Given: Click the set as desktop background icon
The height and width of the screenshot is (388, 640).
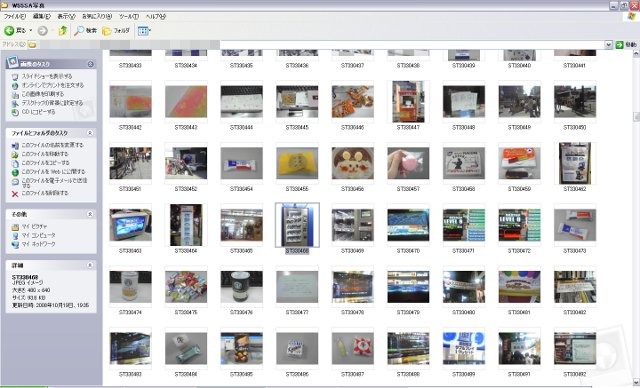Looking at the screenshot, I should (15, 104).
